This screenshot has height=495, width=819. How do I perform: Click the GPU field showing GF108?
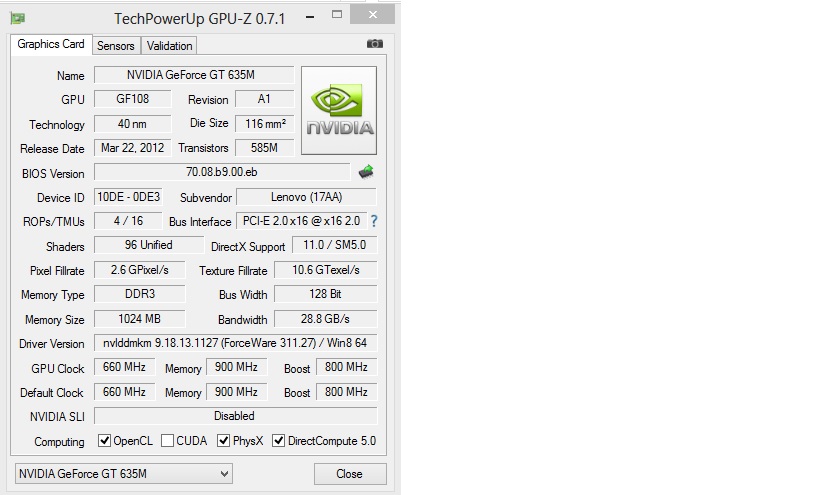[133, 99]
